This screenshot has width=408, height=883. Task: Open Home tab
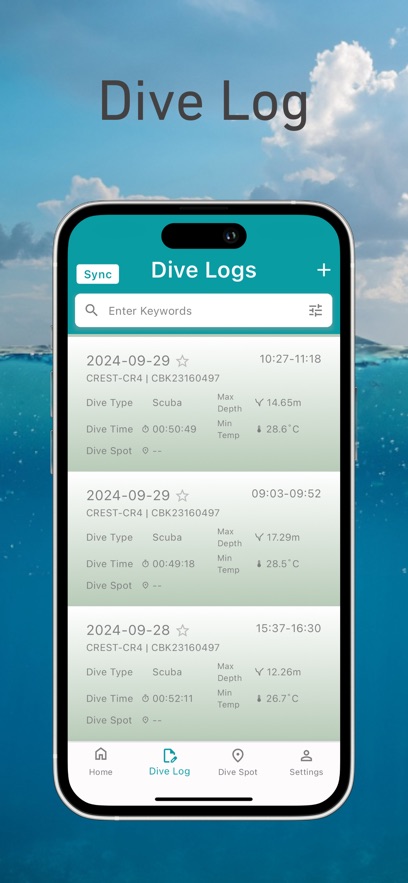[101, 762]
